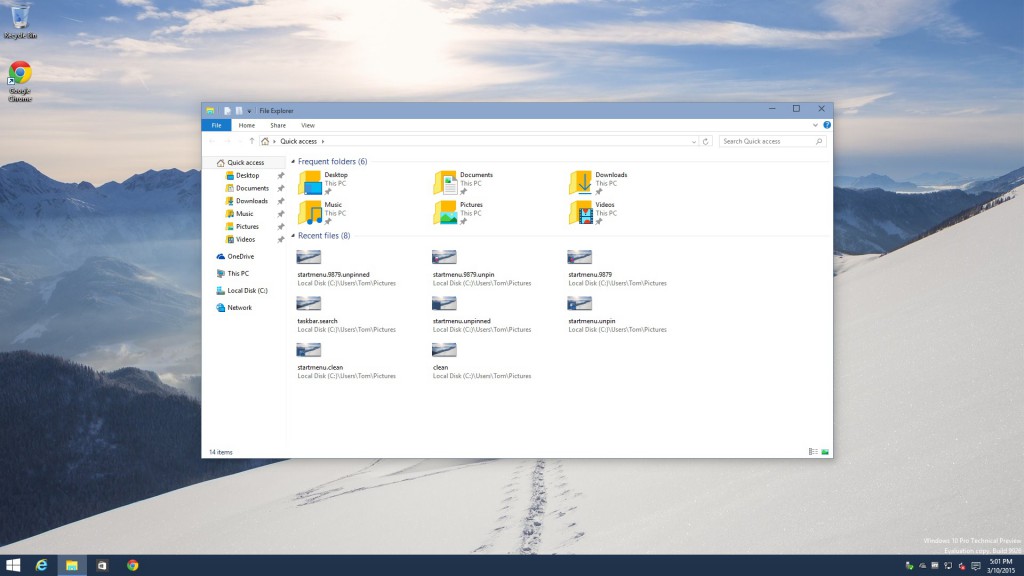Screen dimensions: 1024x576
Task: Refresh the Quick access view
Action: [705, 142]
